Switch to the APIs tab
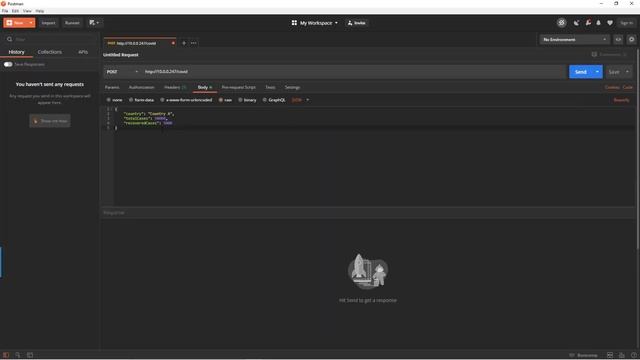Viewport: 640px width, 360px height. (x=83, y=52)
